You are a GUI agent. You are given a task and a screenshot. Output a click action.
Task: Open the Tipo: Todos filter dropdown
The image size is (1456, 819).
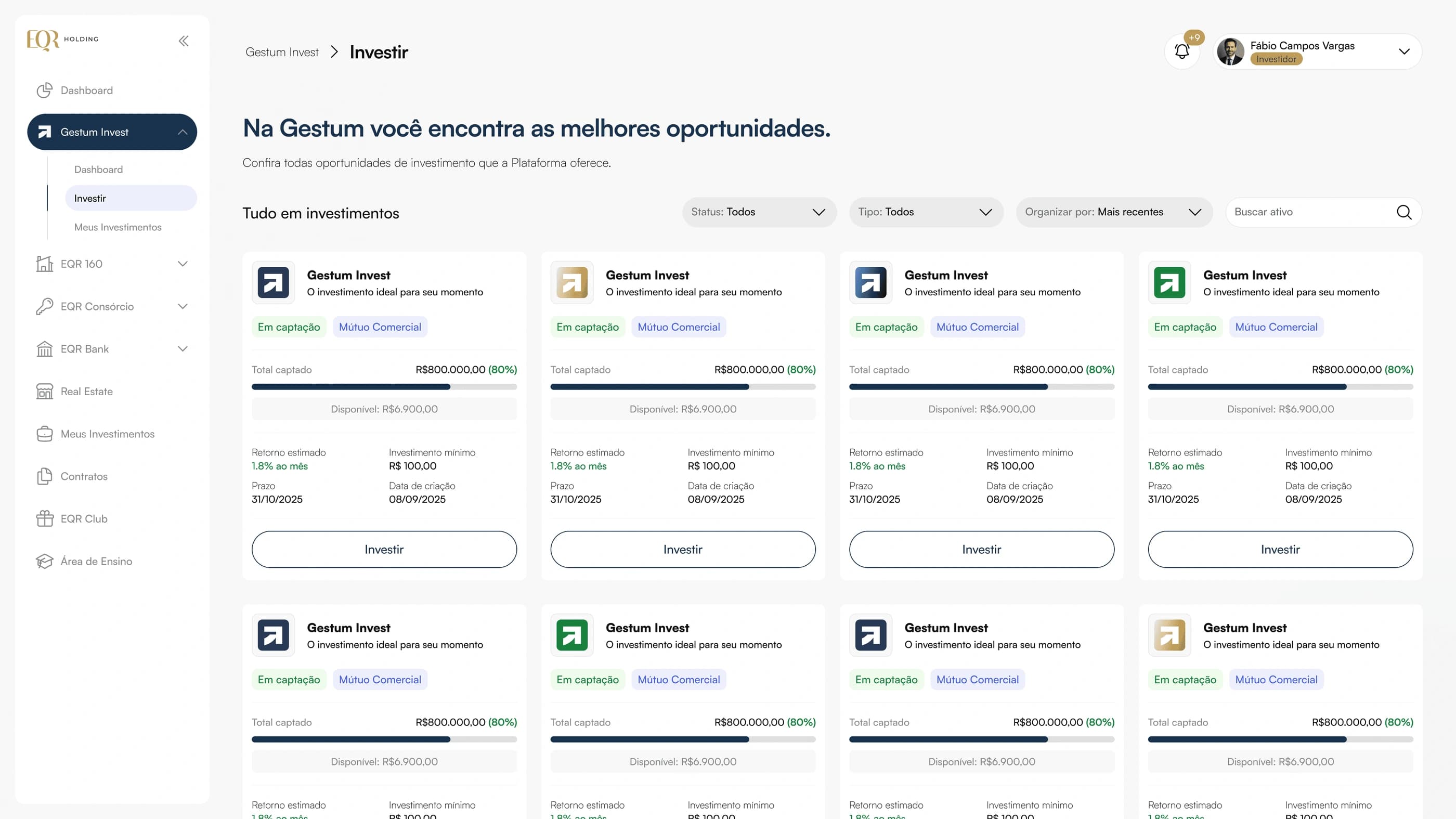(x=926, y=212)
